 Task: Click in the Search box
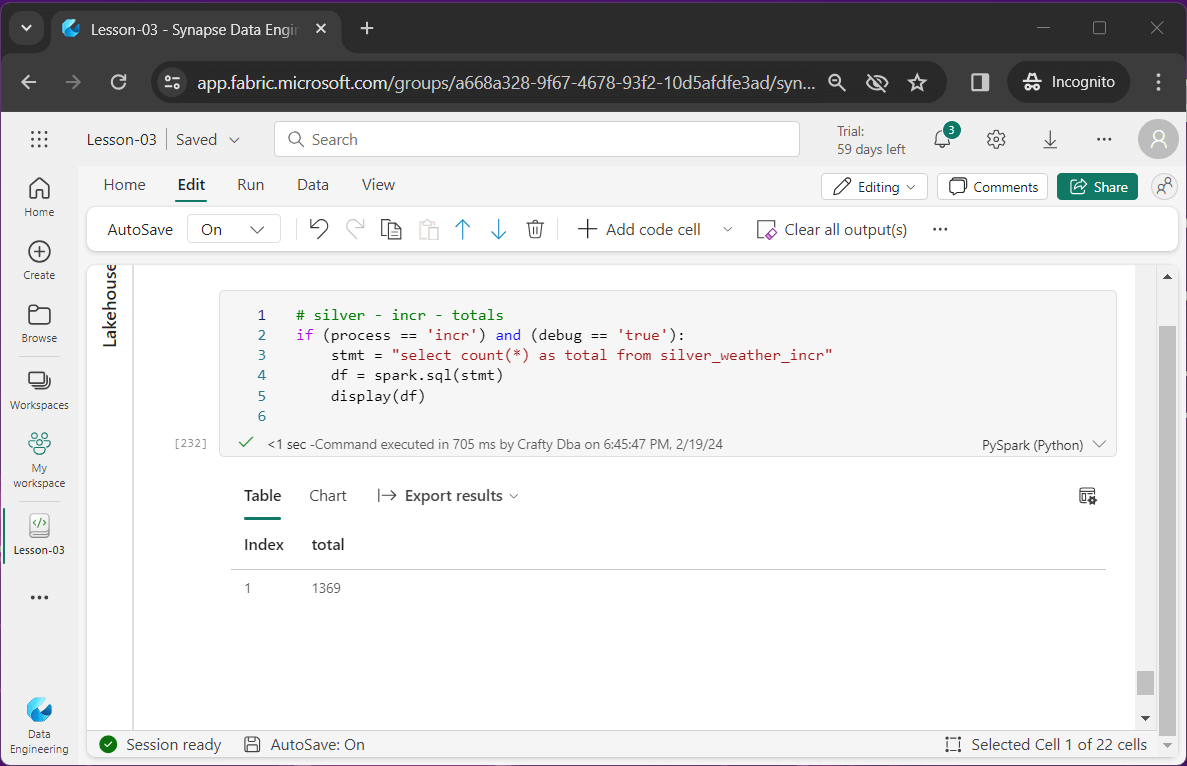pos(537,139)
